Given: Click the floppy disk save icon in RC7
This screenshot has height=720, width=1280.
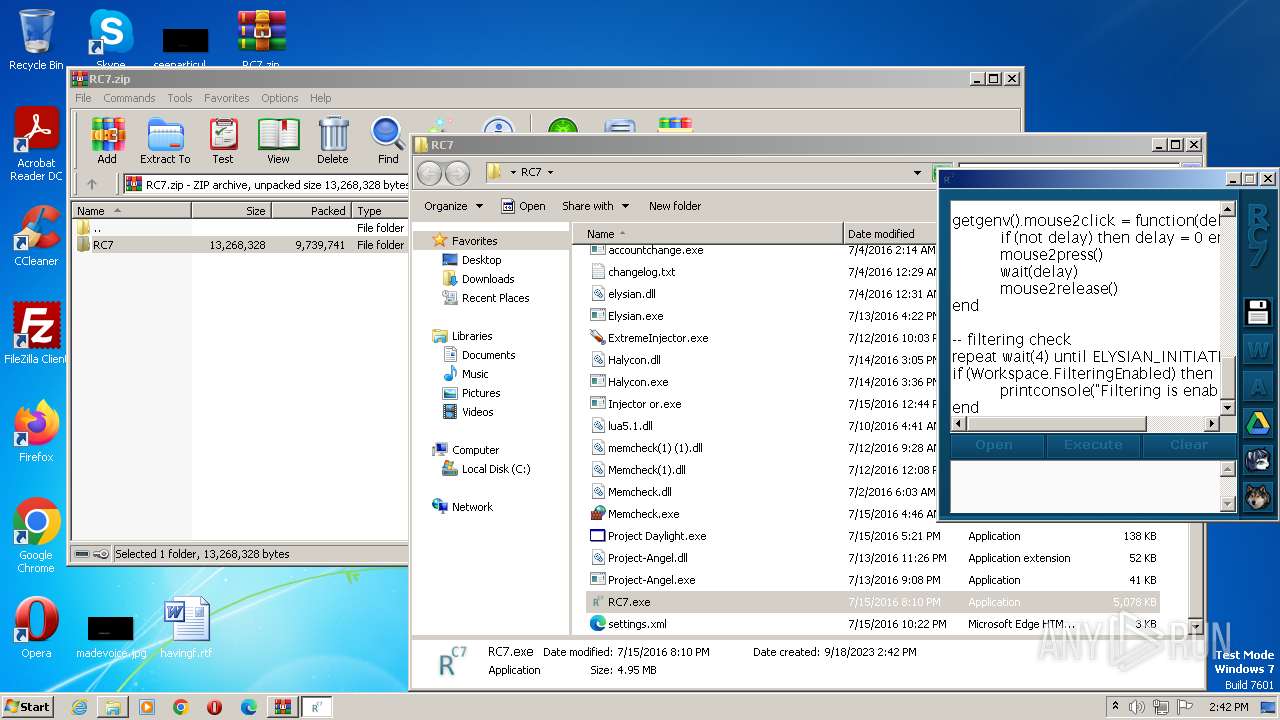Looking at the screenshot, I should click(1257, 312).
